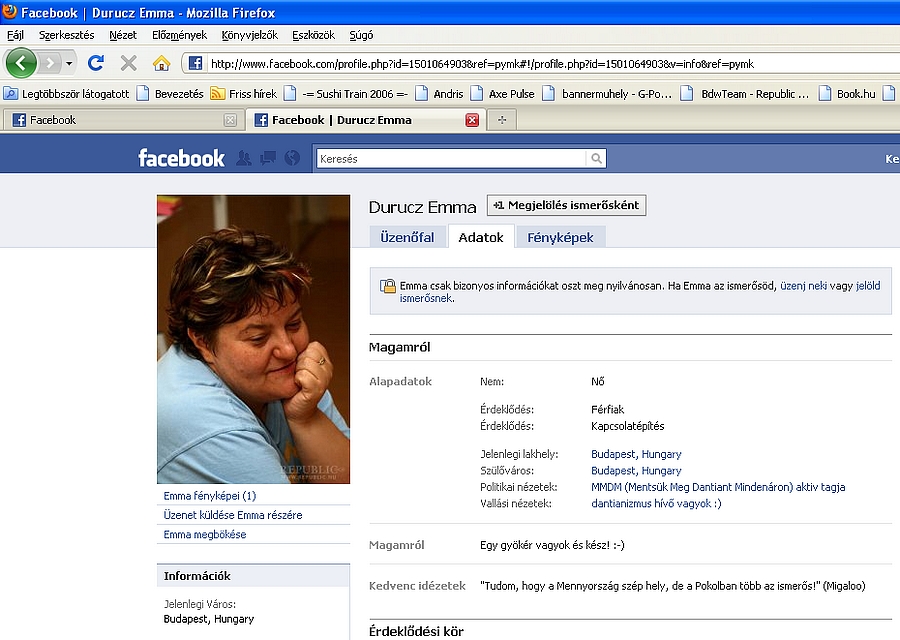Switch to the Fényképek tab
Viewport: 900px width, 640px height.
pos(560,237)
